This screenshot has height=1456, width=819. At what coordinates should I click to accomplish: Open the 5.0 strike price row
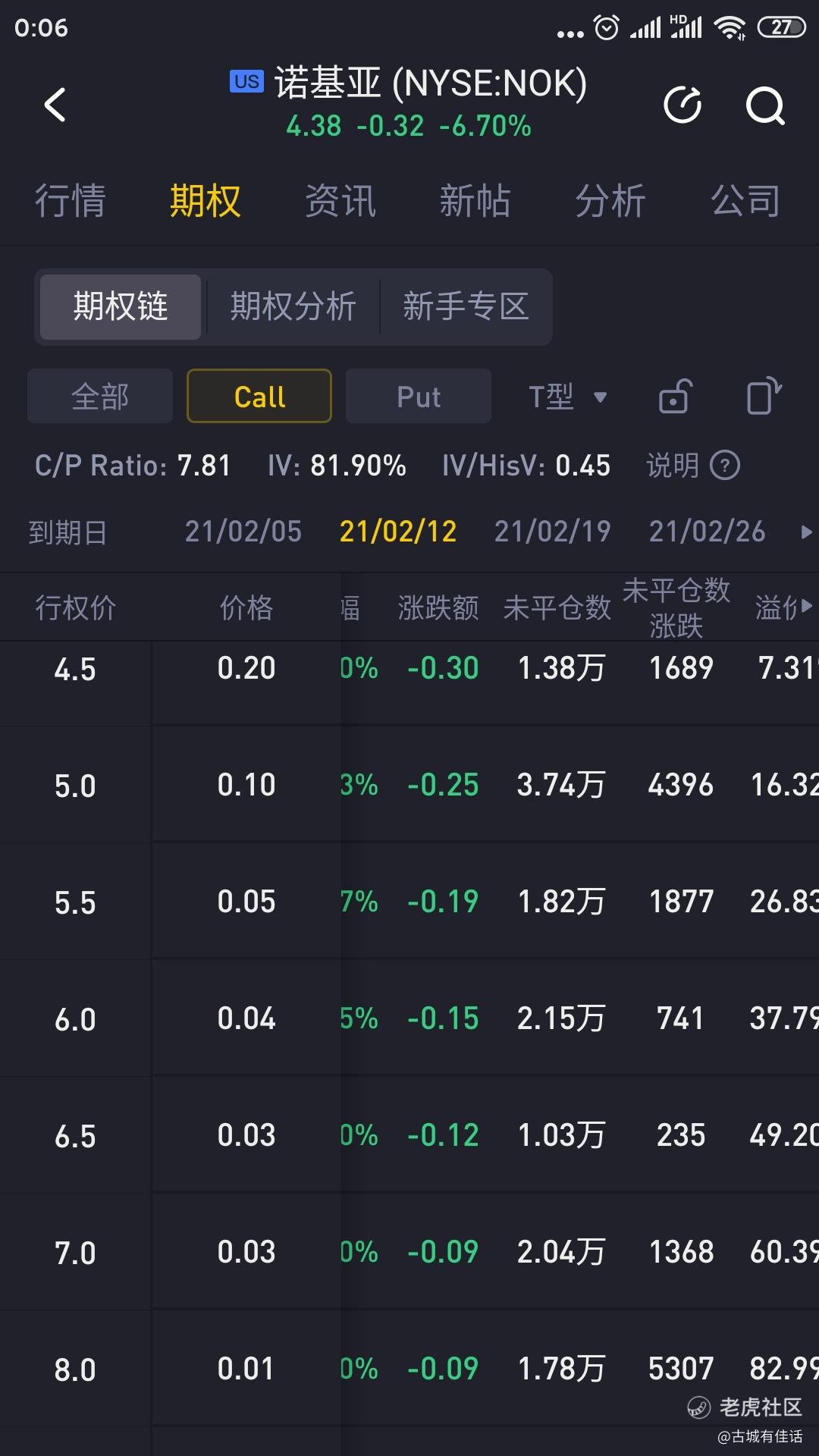click(x=75, y=786)
